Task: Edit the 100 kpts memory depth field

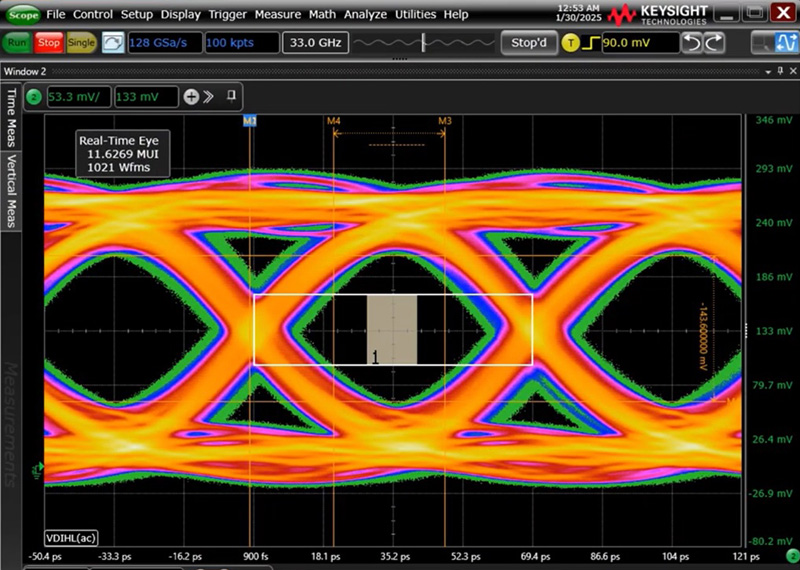Action: [x=242, y=43]
